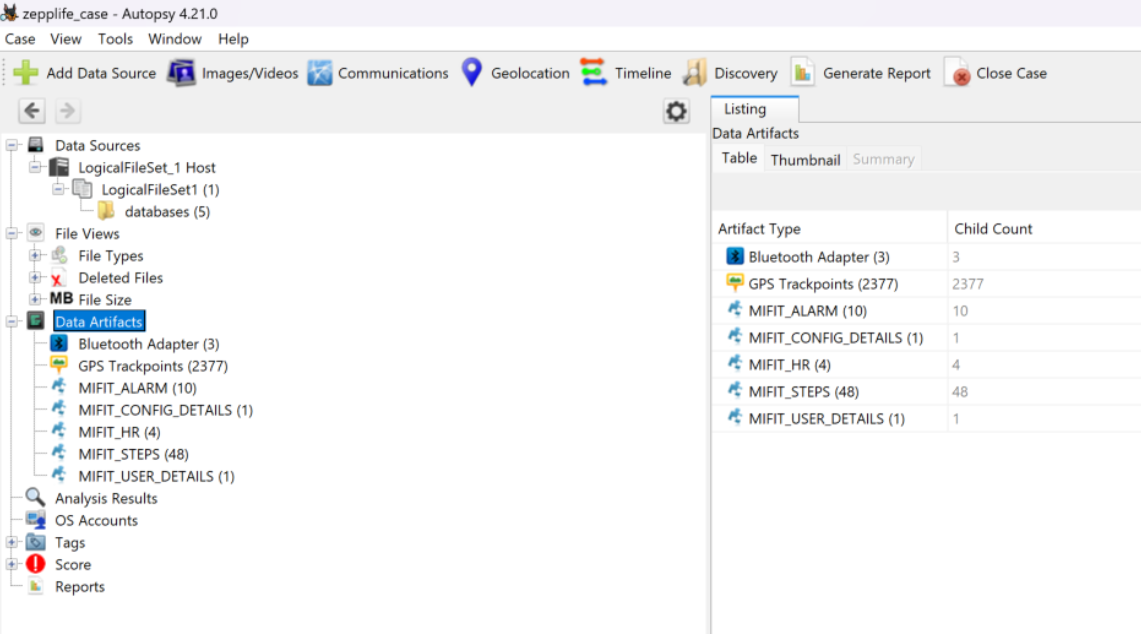Open the Images/Videos viewer
Screen dimensions: 1146x634
tap(181, 73)
